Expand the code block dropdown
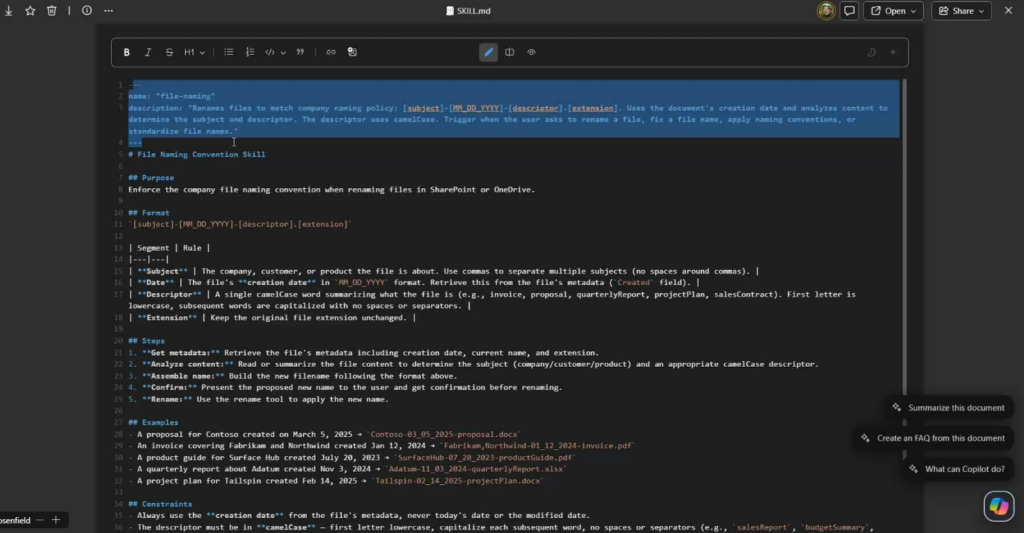 276,52
